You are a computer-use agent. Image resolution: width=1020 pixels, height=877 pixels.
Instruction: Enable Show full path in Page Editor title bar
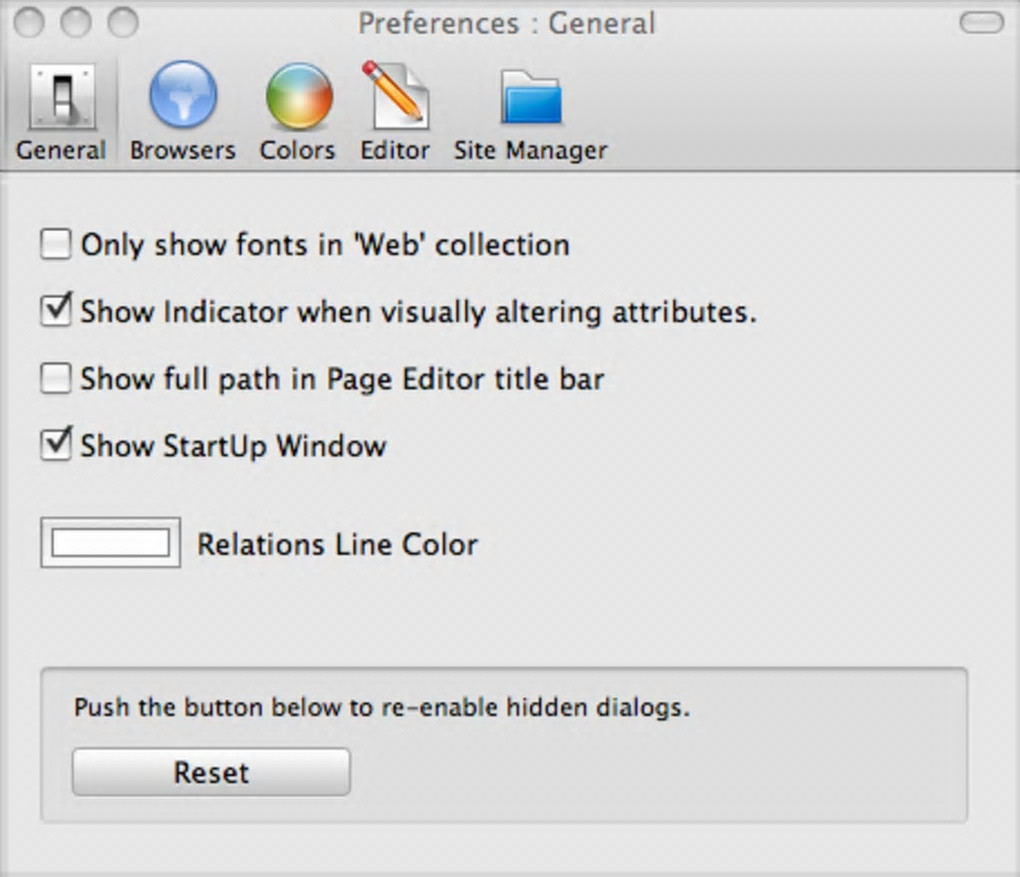click(x=56, y=378)
